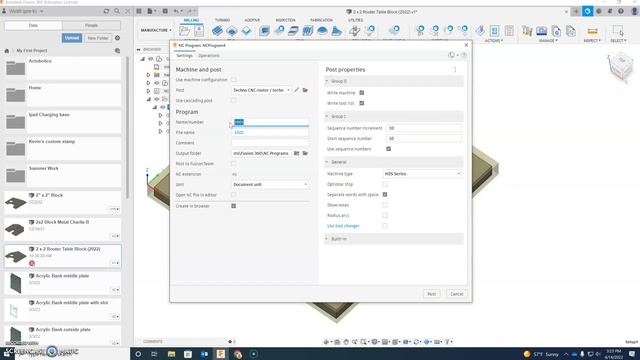Refresh the data panel
Image resolution: width=640 pixels, height=360 pixels.
click(107, 11)
